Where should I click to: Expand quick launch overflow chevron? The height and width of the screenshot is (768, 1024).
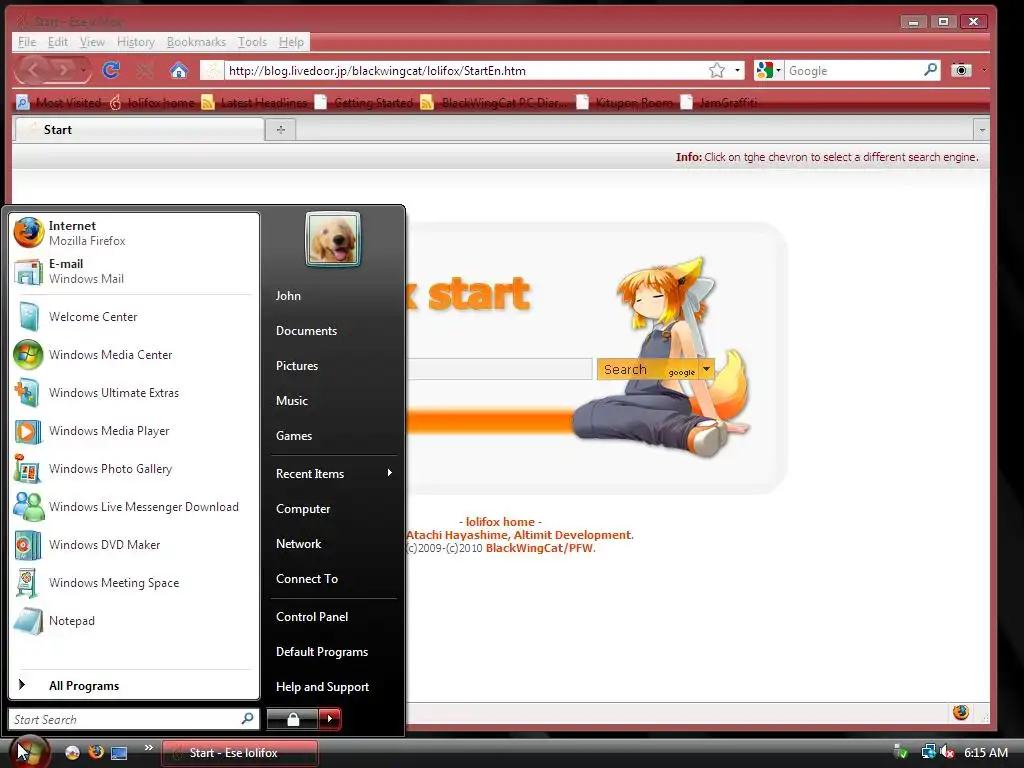tap(149, 747)
